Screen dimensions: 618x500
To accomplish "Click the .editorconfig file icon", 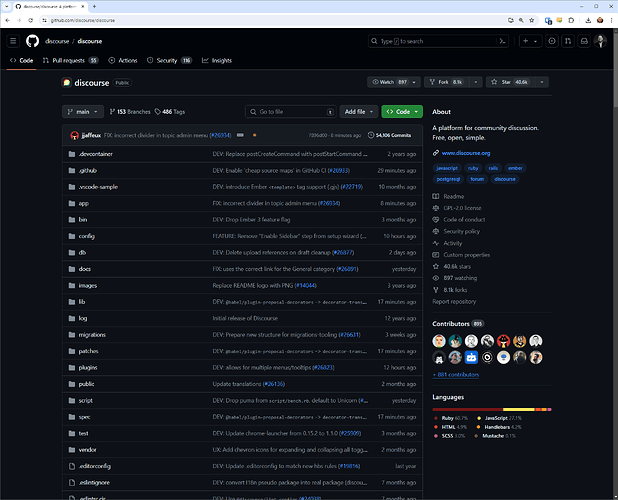I will (72, 466).
